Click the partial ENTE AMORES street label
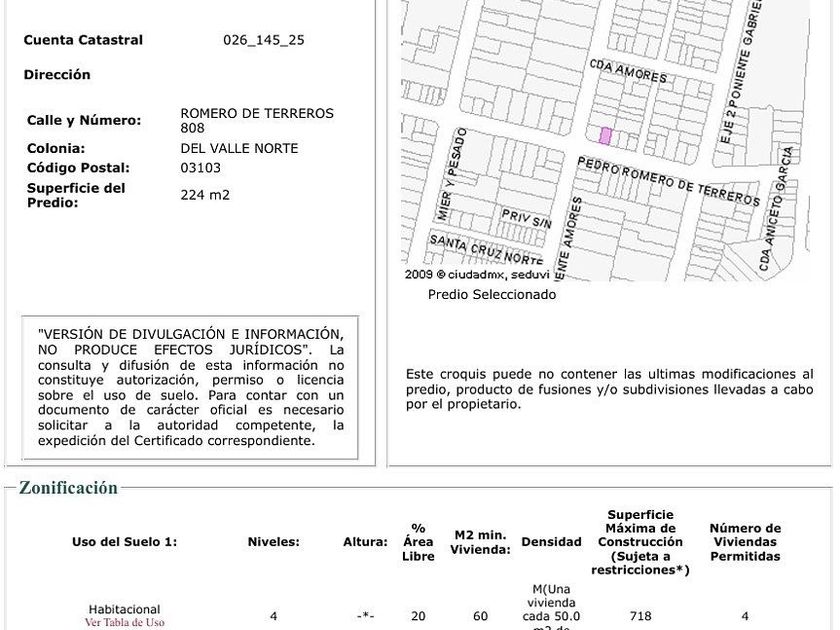Screen dimensions: 840x630 (569, 238)
